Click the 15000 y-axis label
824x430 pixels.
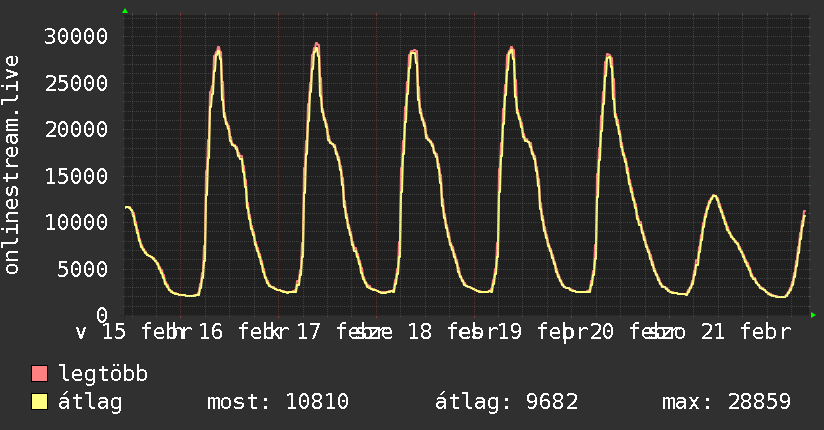click(78, 176)
